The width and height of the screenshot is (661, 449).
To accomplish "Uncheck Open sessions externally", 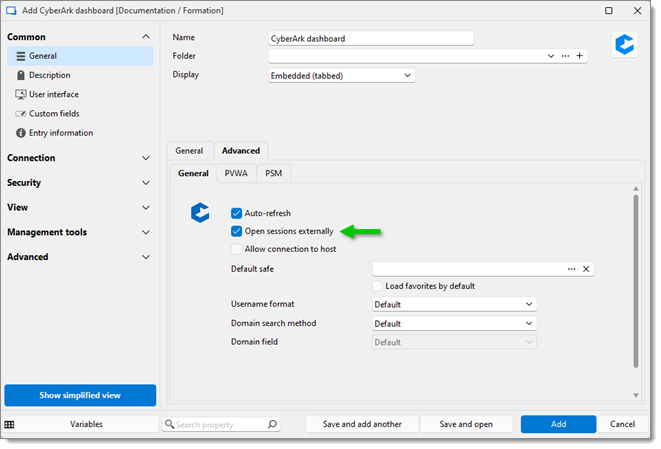I will coord(236,231).
